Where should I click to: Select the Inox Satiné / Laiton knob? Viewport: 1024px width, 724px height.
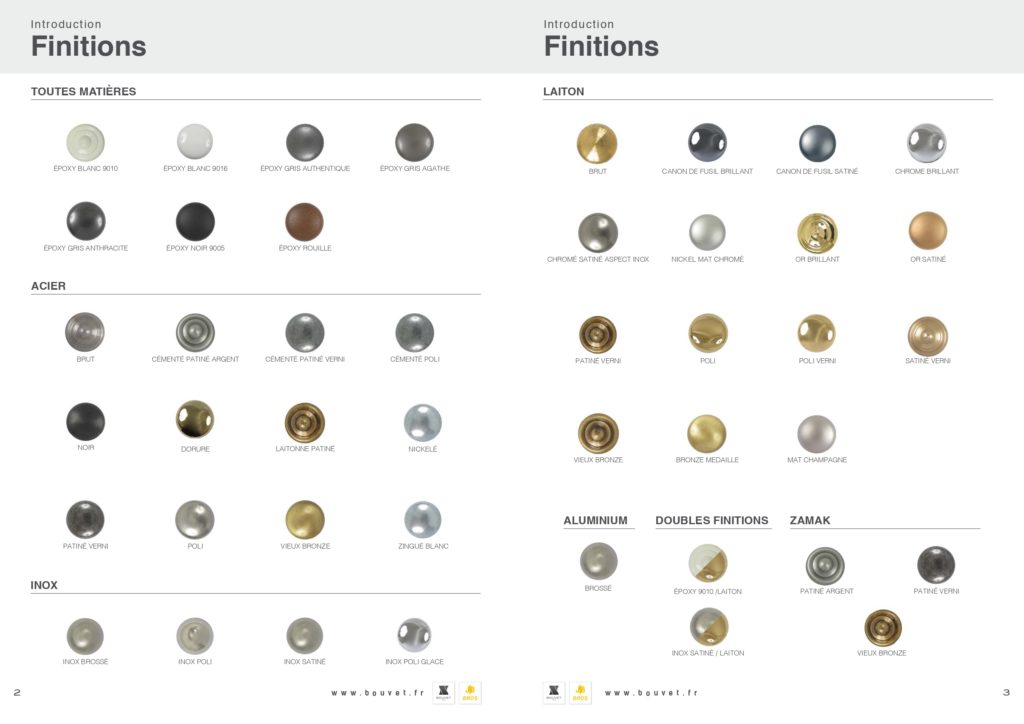709,626
